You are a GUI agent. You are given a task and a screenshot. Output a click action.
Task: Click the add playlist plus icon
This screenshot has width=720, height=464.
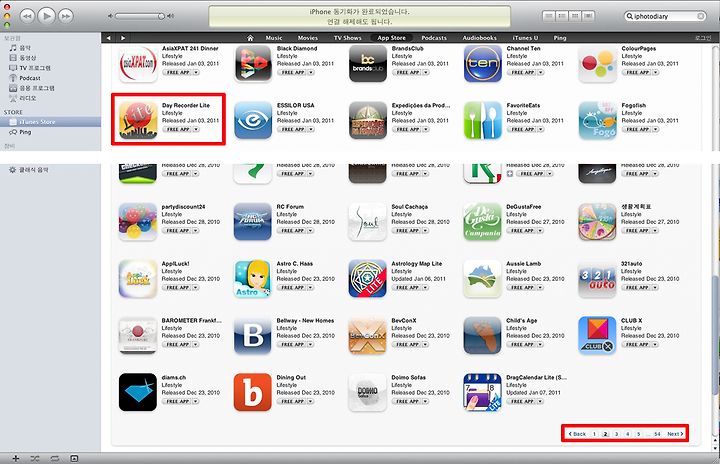click(x=16, y=458)
